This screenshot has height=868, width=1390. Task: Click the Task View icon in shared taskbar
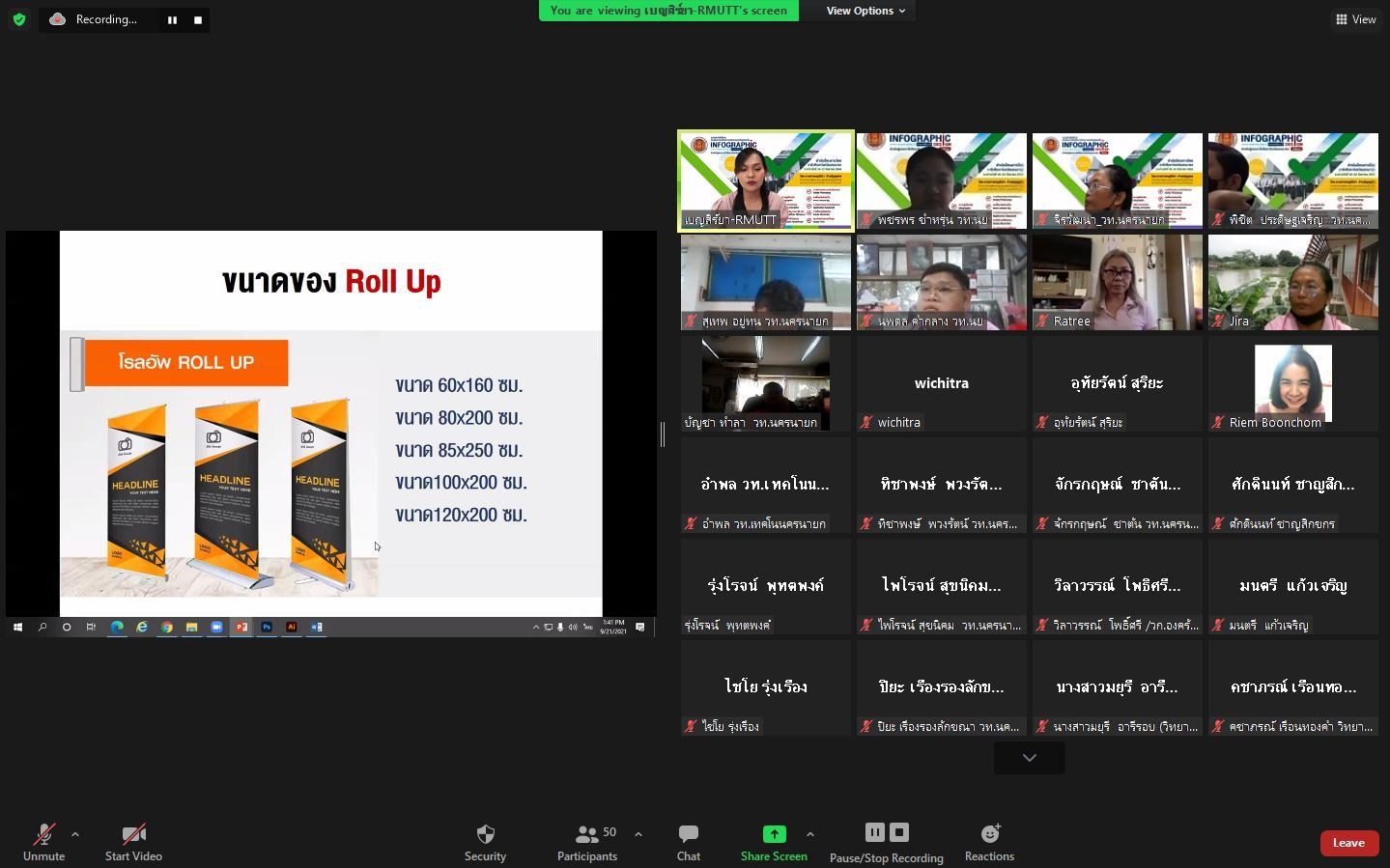pos(91,628)
